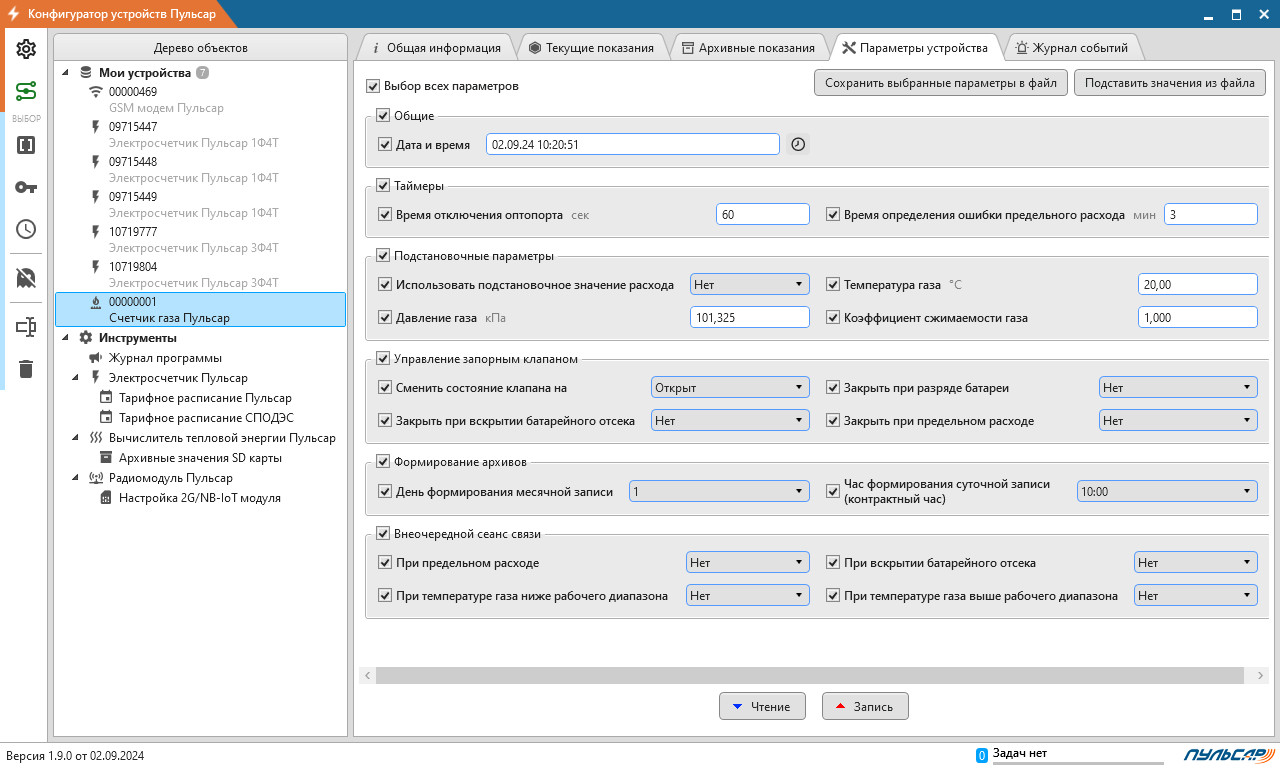
Task: Switch to Журнал событий tab
Action: [1072, 47]
